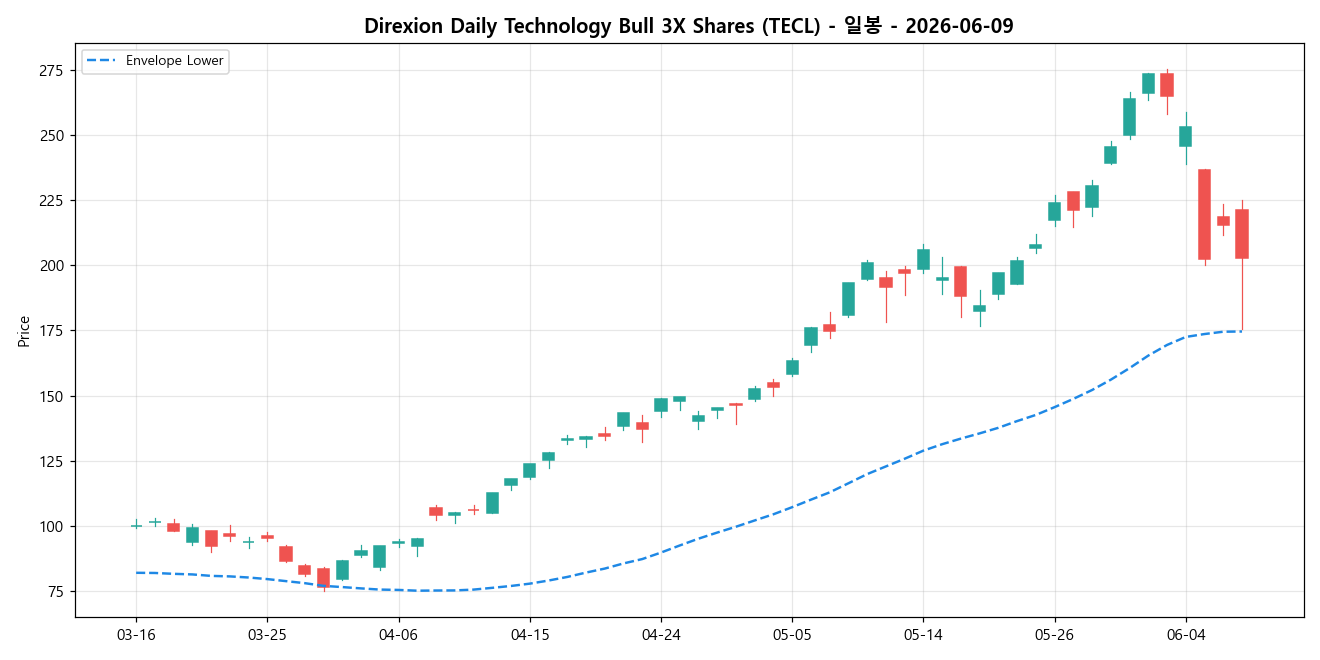The width and height of the screenshot is (1320, 660).
Task: Click the 03-16 date label
Action: pyautogui.click(x=136, y=635)
